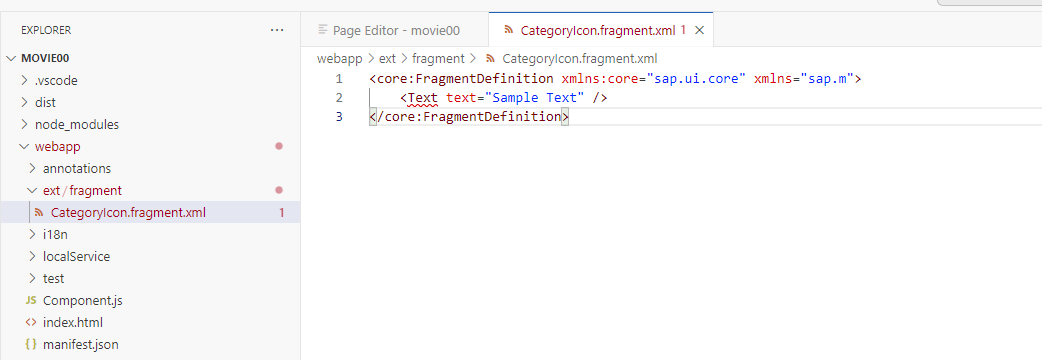
Task: Click the XML icon in the CategoryIcon tab
Action: pos(509,30)
